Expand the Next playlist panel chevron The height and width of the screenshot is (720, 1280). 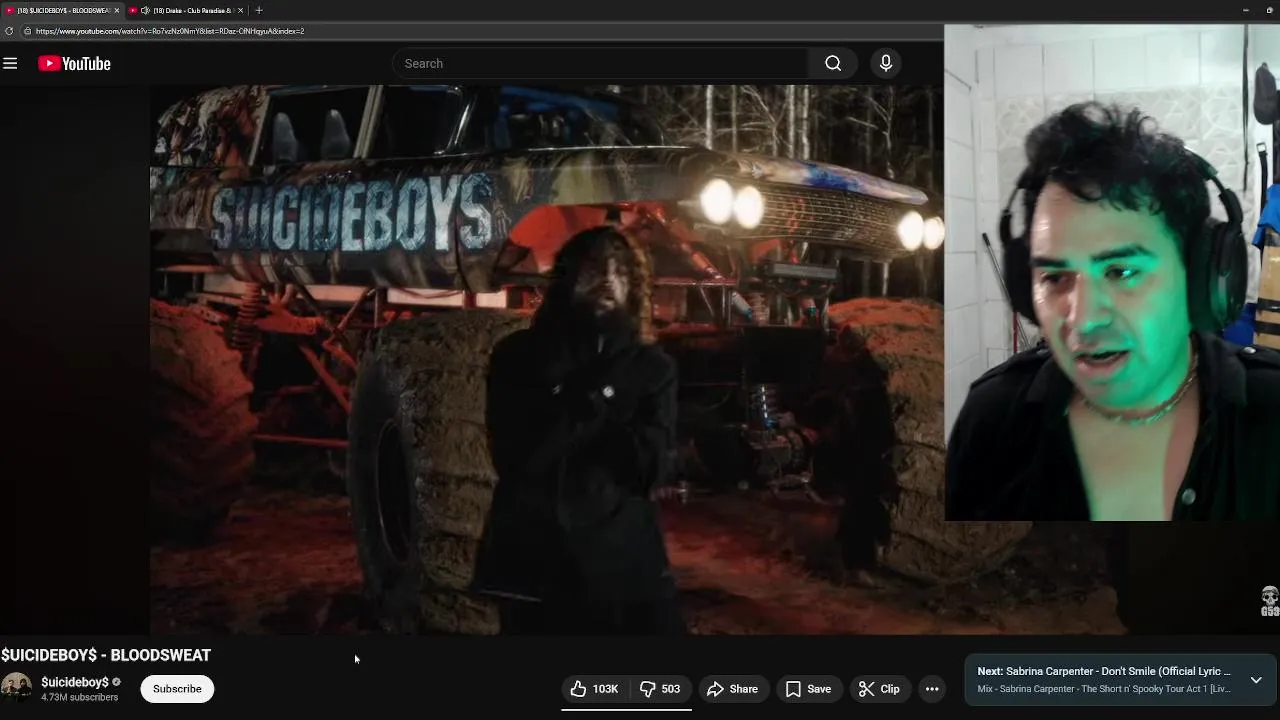pos(1256,680)
